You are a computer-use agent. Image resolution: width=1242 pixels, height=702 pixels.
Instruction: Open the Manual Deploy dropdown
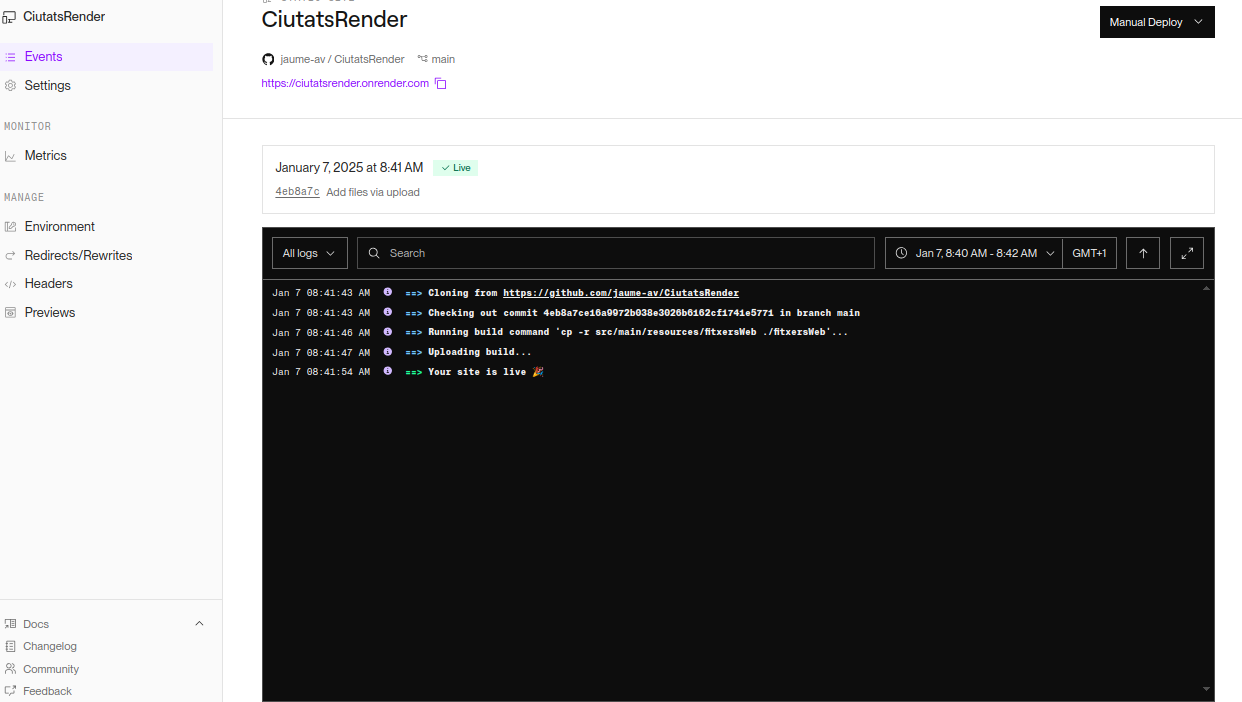pyautogui.click(x=1157, y=22)
